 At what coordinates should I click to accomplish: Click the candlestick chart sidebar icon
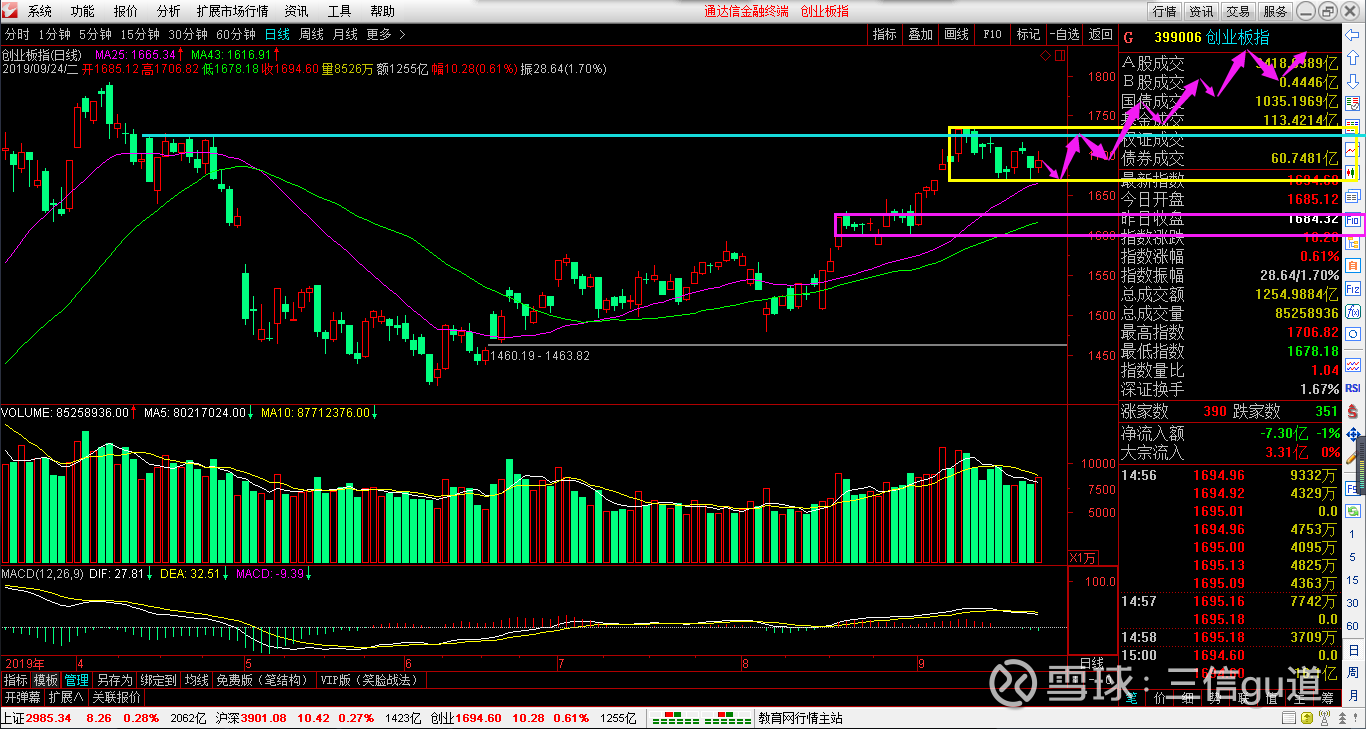[1353, 172]
